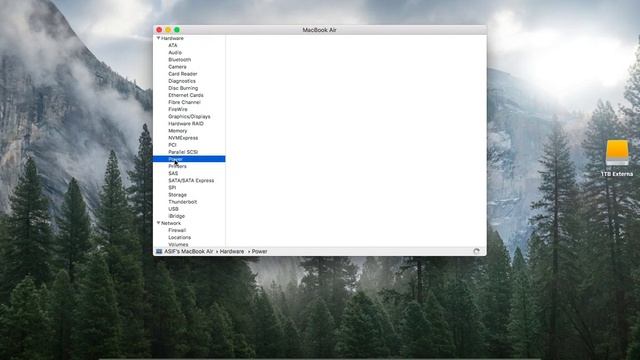Click ASIF's MacBook Air in path bar

click(x=189, y=251)
